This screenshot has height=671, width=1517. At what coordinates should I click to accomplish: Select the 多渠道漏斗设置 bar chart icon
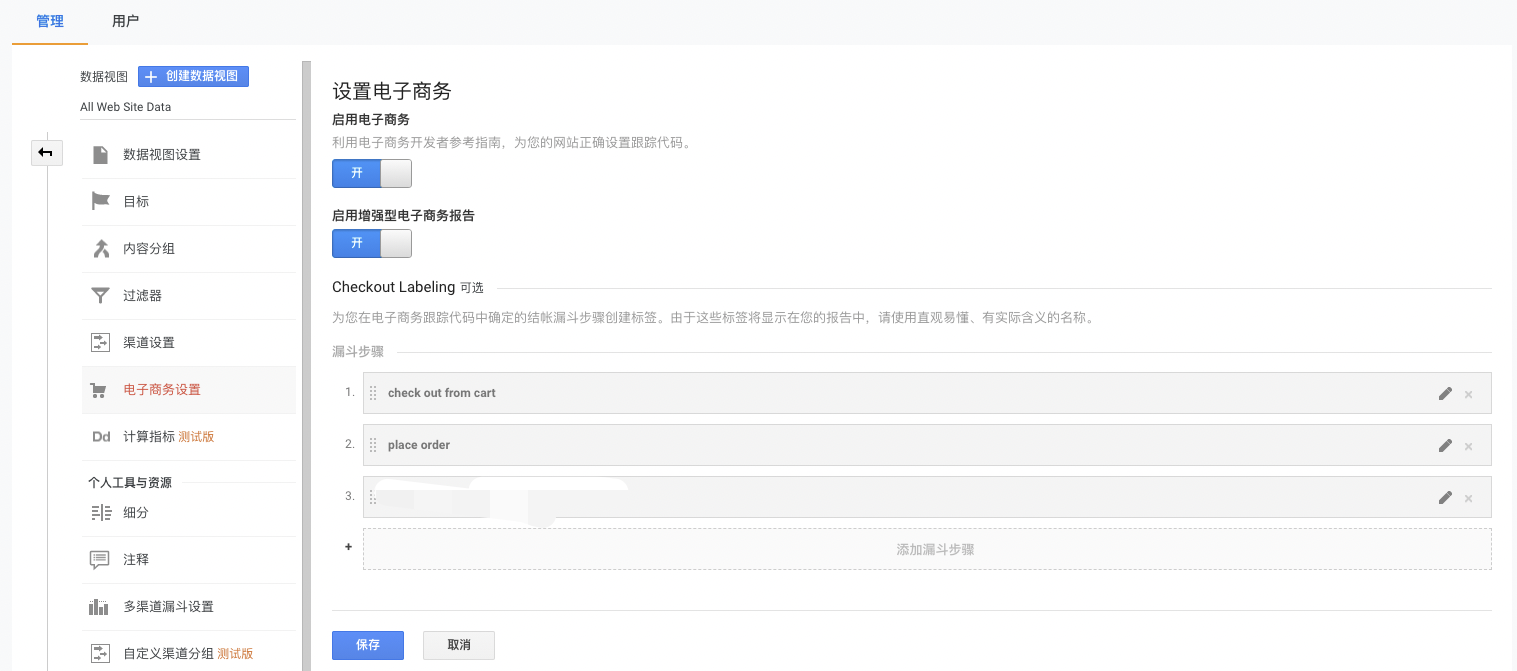point(100,606)
